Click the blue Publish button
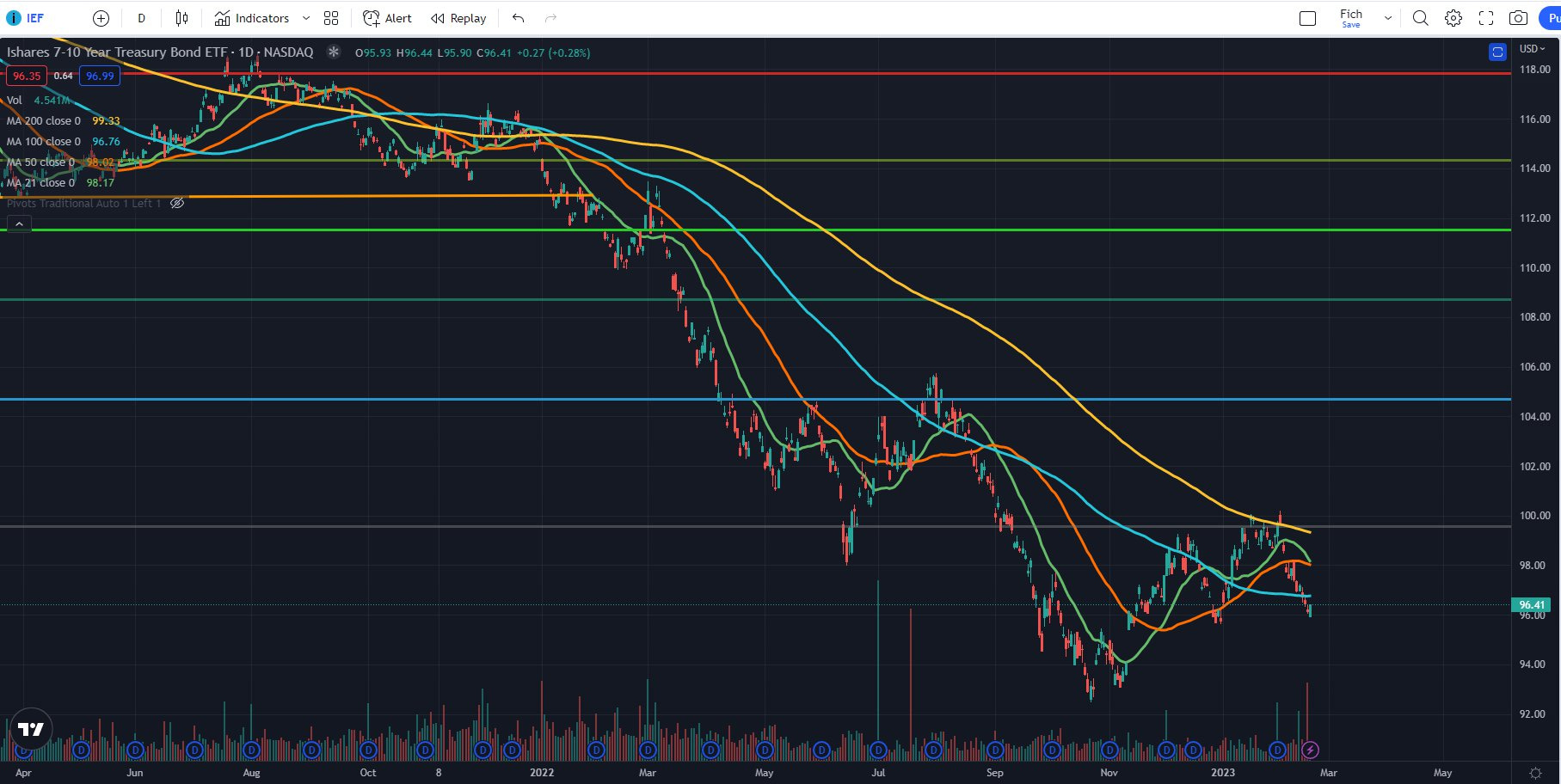 coord(1550,18)
